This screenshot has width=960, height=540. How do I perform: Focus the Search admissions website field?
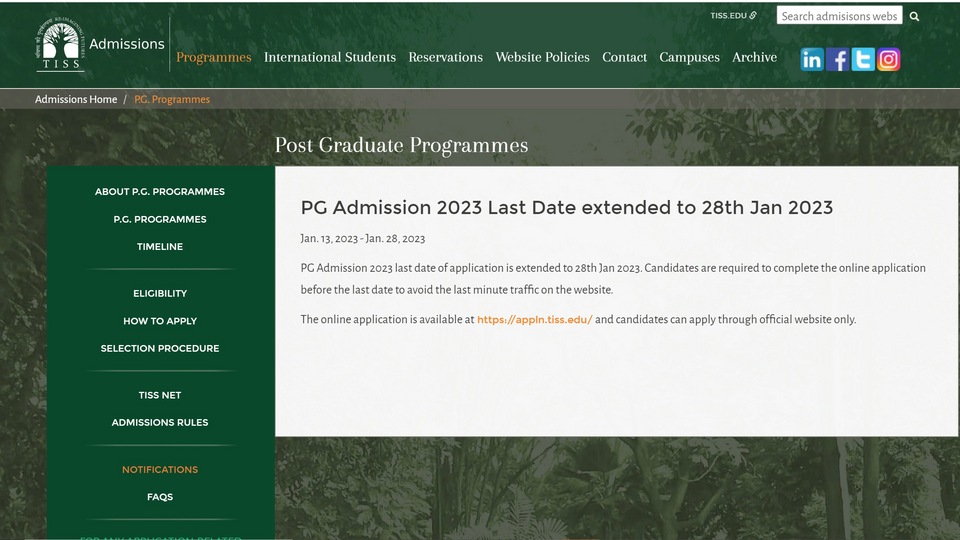tap(839, 16)
